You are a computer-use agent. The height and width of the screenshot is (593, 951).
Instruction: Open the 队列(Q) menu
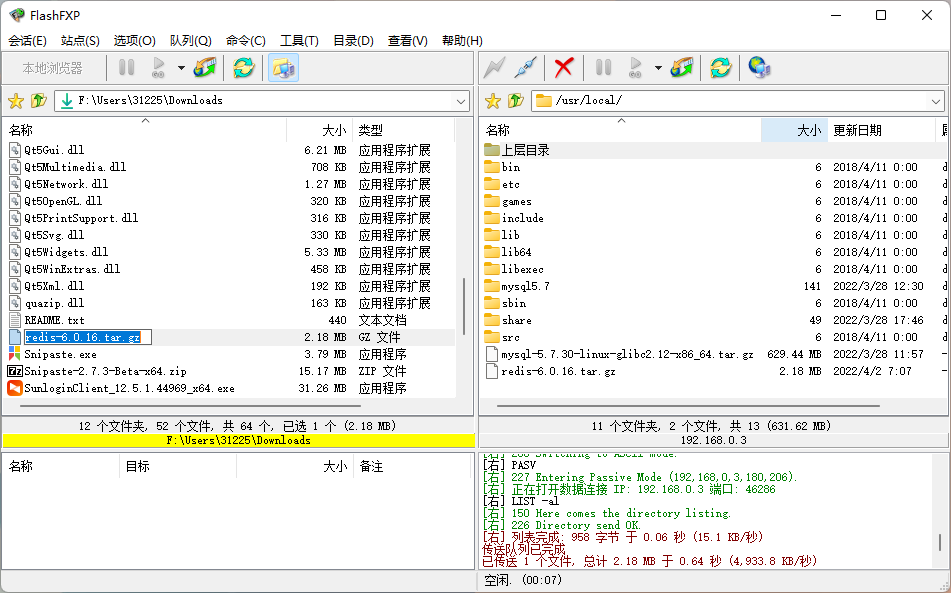click(x=190, y=41)
